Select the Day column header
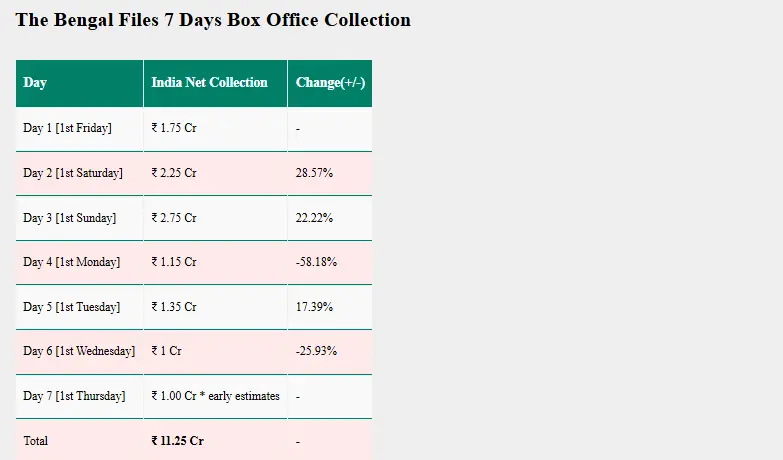The height and width of the screenshot is (460, 783). (x=79, y=83)
